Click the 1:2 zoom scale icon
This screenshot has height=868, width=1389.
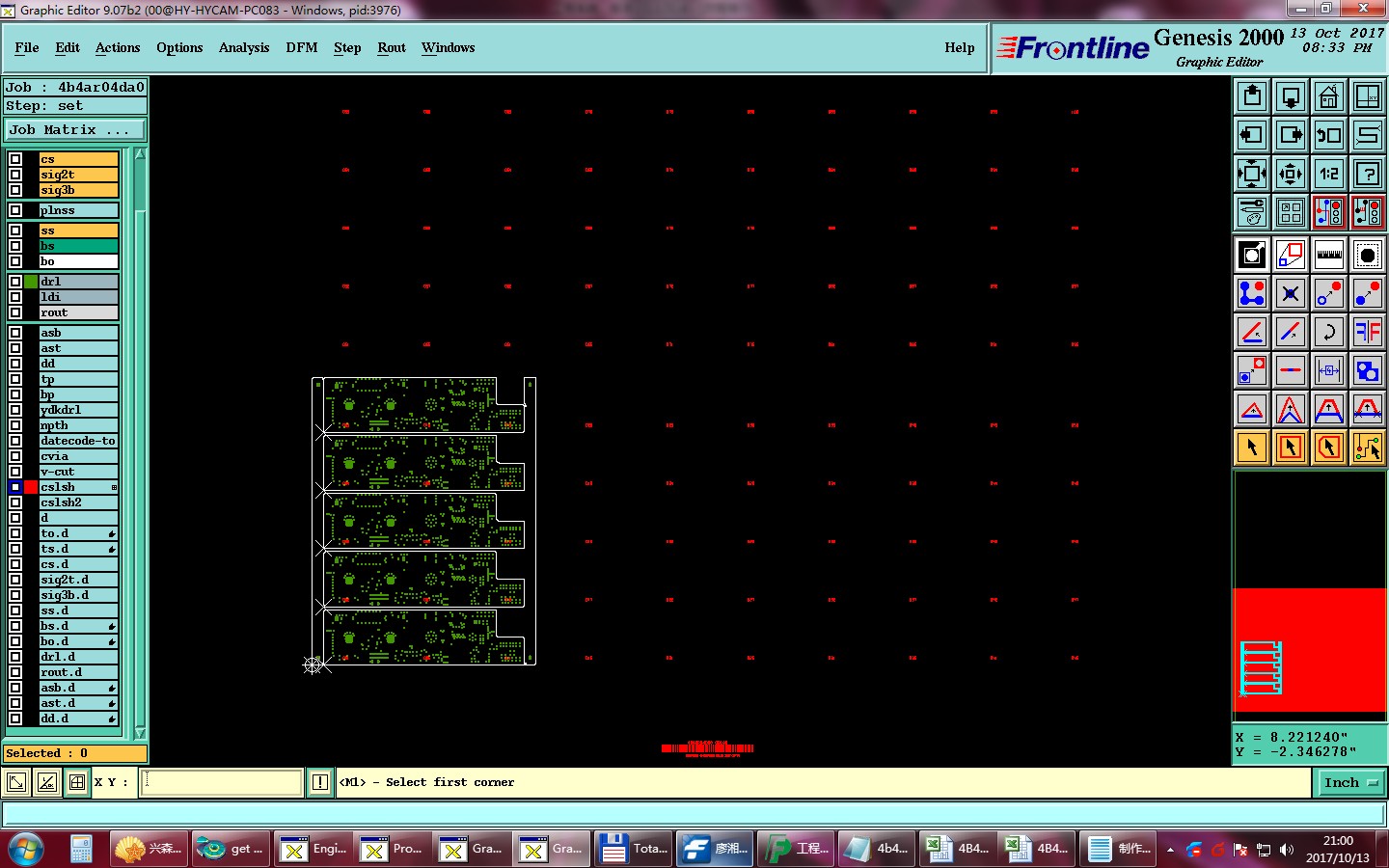pyautogui.click(x=1329, y=174)
